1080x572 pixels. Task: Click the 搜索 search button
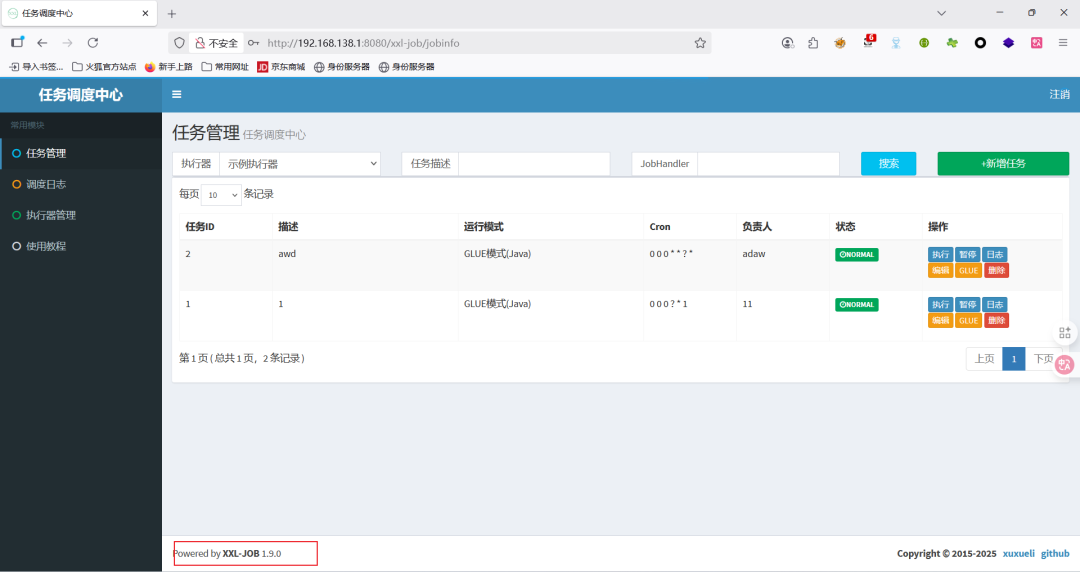tap(889, 163)
